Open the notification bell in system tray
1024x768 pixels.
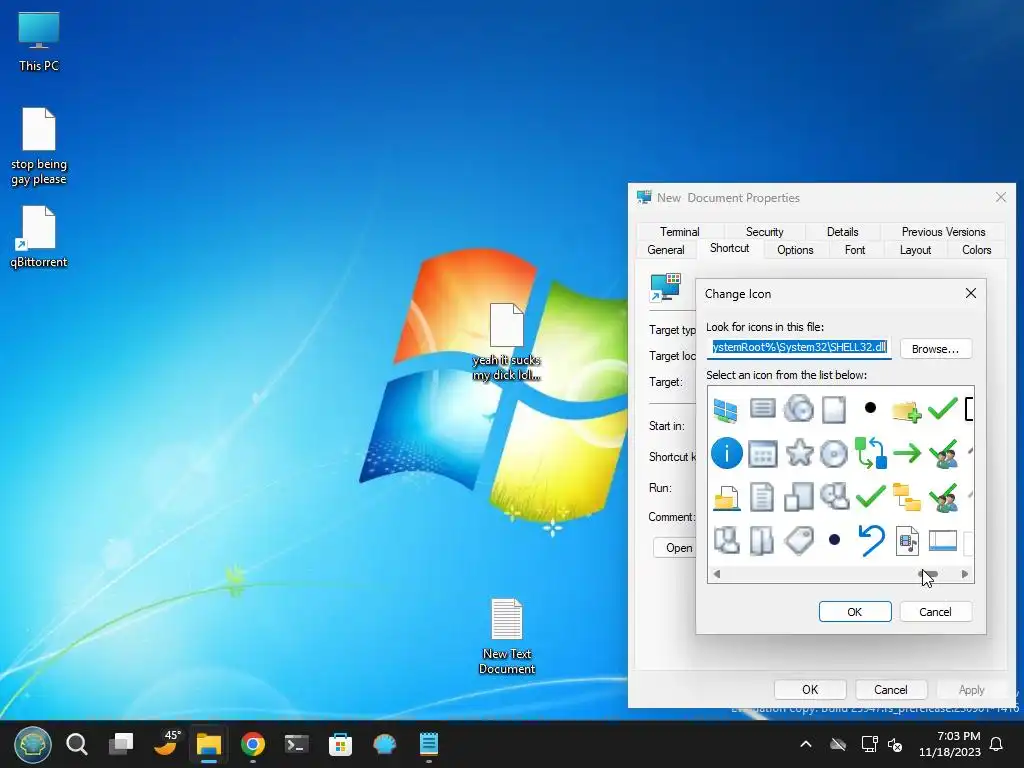click(x=997, y=744)
